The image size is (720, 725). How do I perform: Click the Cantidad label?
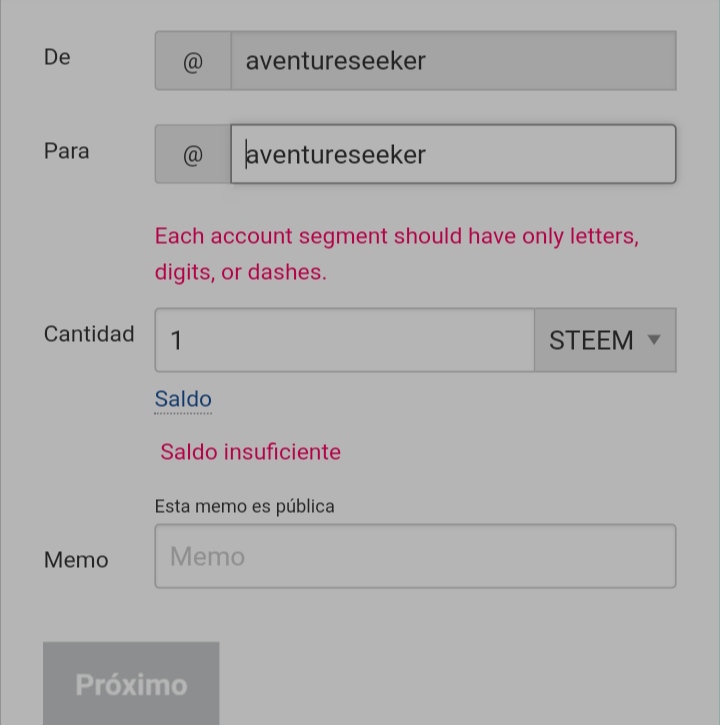tap(89, 334)
